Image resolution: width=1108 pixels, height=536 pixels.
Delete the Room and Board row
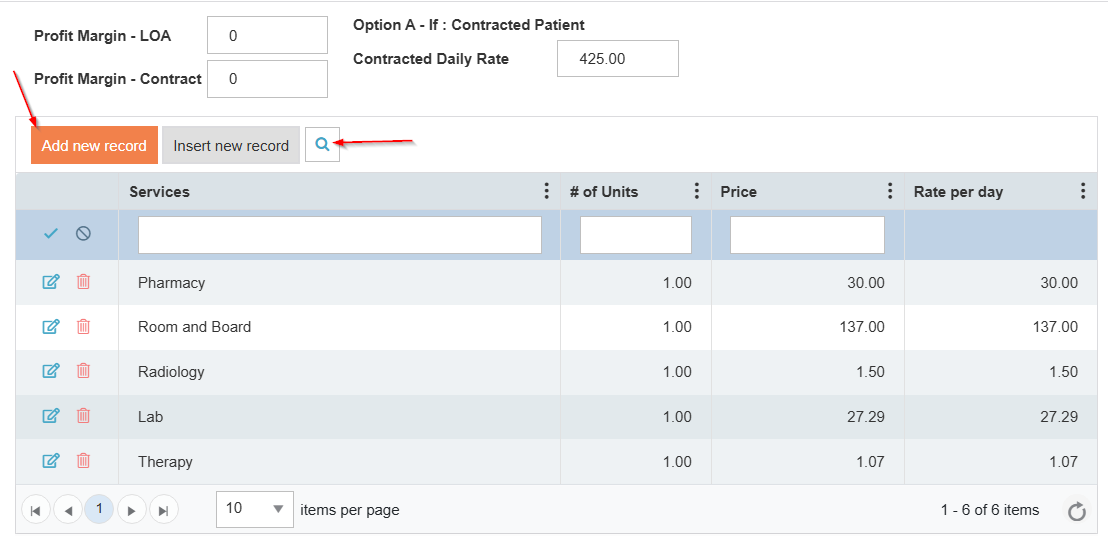tap(83, 326)
